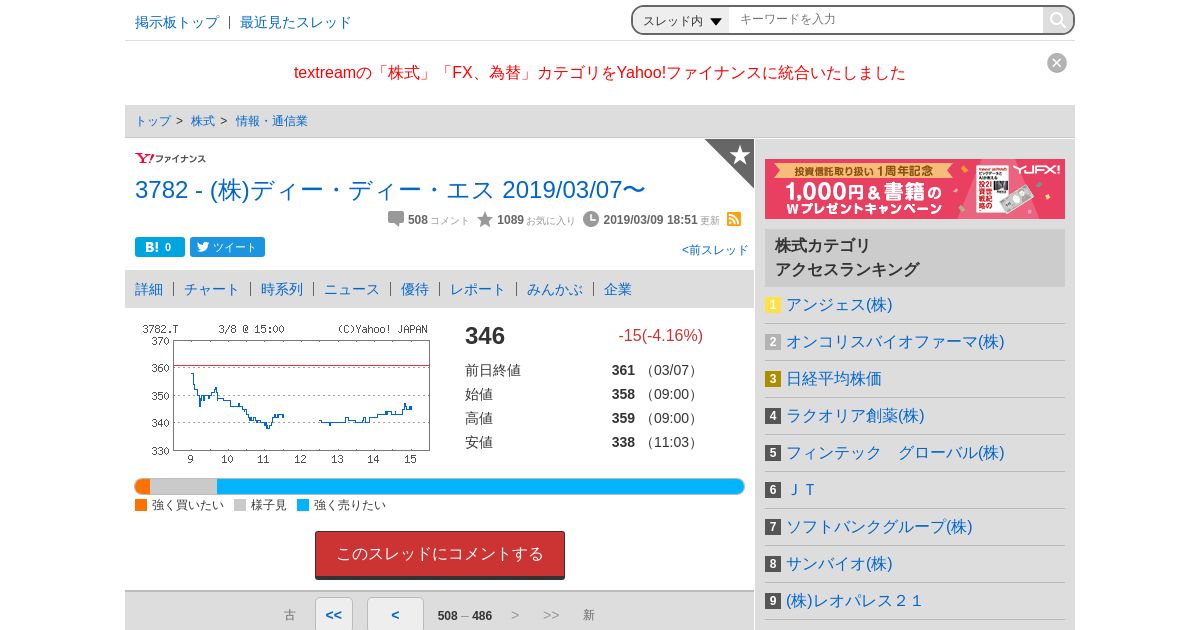Open ranking 6 ＪＴ
1200x630 pixels.
coord(802,490)
